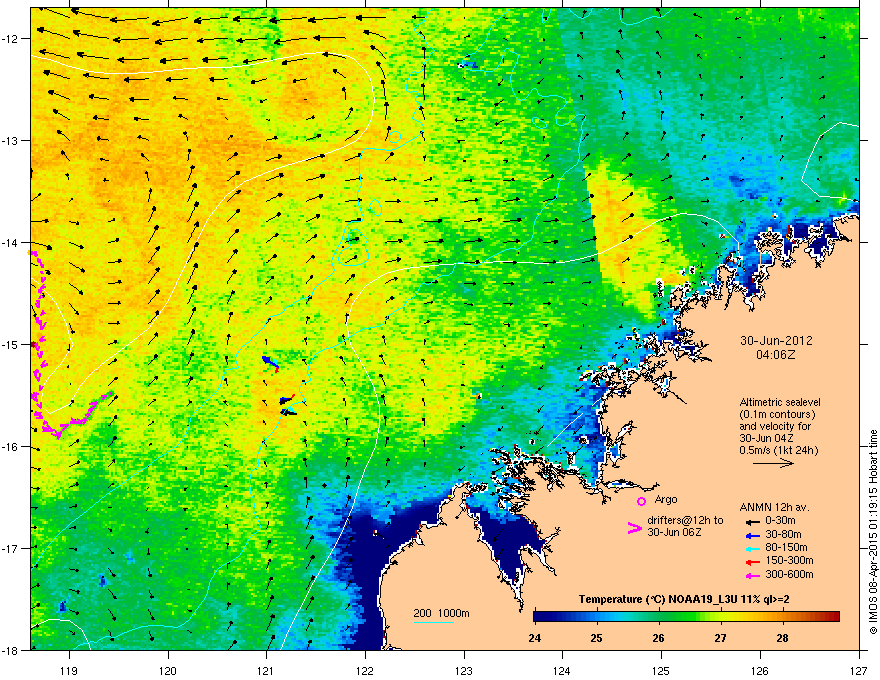Click the color bar value 25
Screen dimensions: 880x680
[597, 638]
